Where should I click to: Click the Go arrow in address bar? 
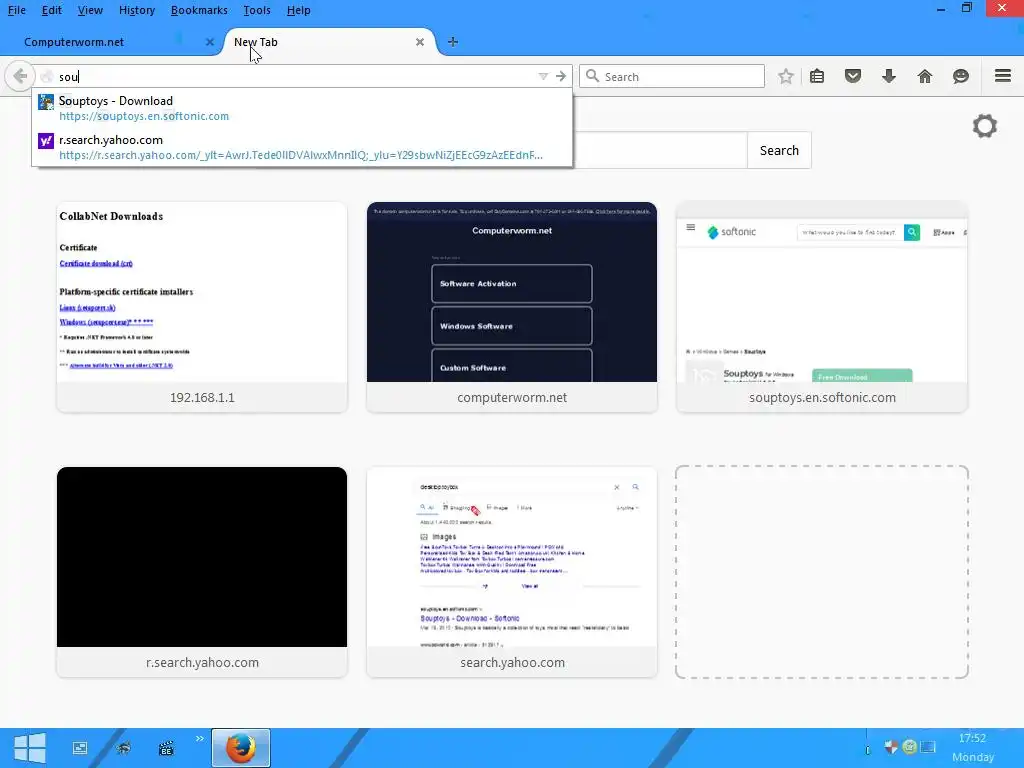(x=561, y=76)
